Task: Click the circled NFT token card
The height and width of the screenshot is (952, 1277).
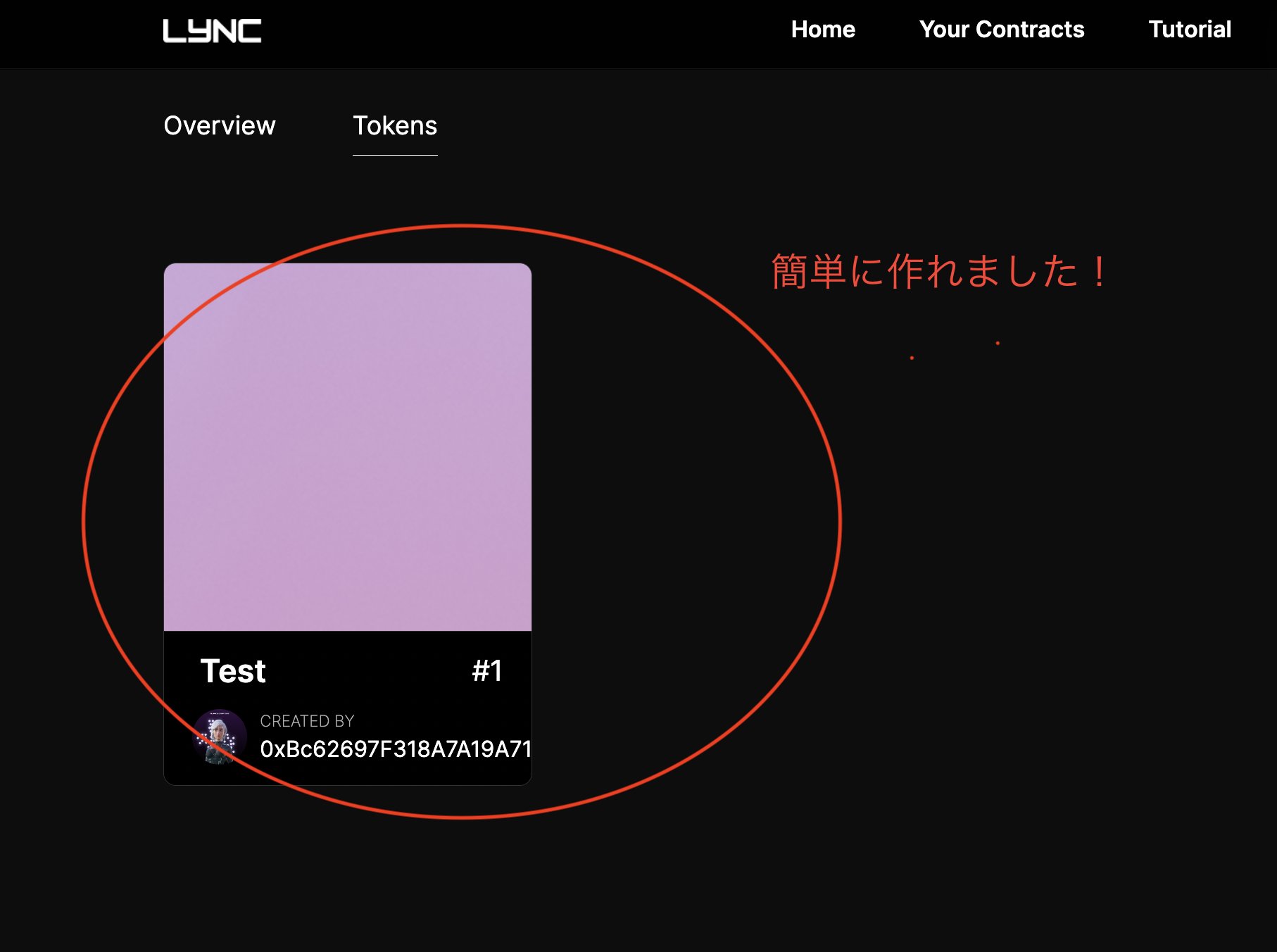Action: click(x=347, y=521)
